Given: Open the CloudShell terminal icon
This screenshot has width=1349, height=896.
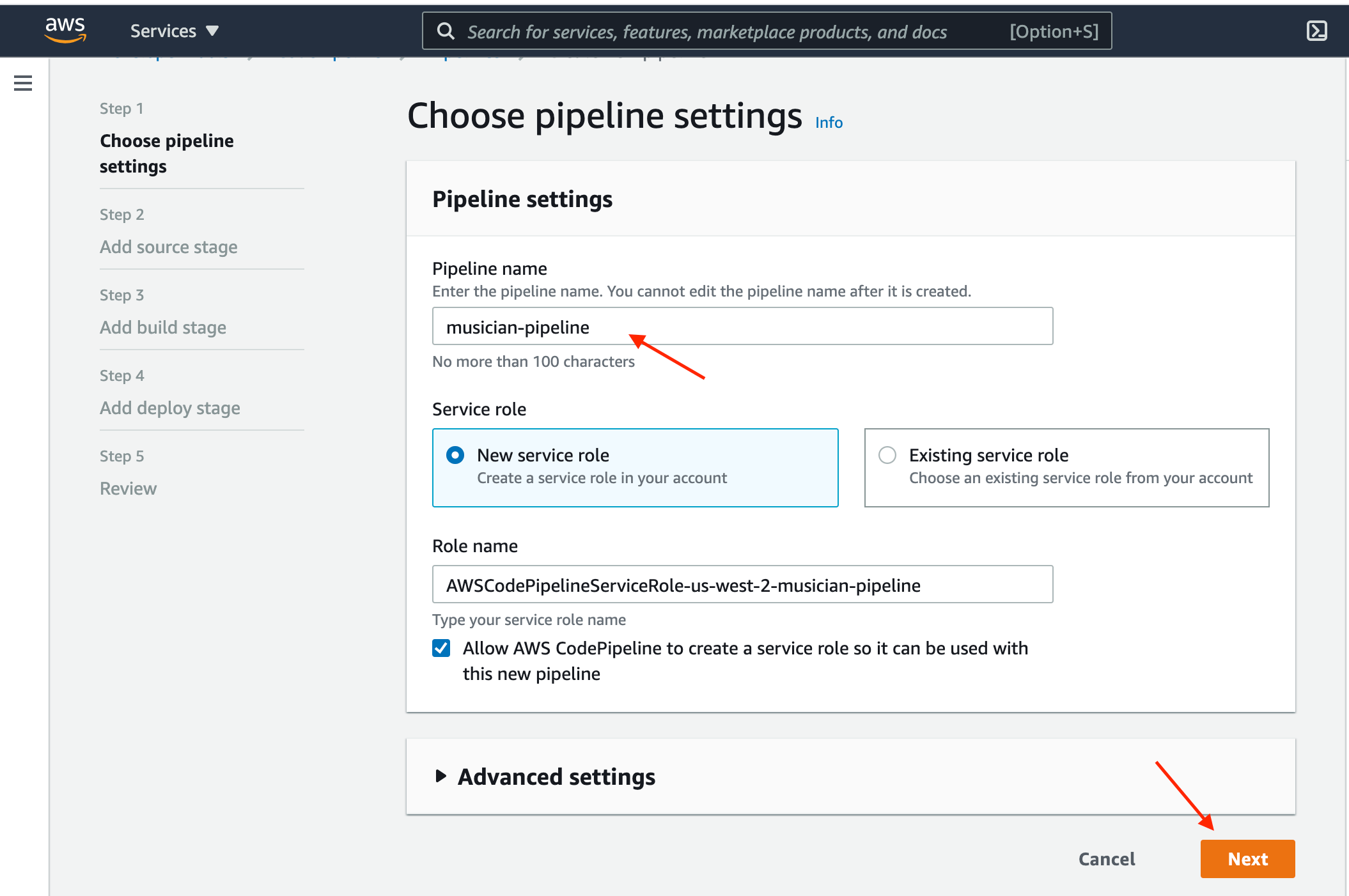Looking at the screenshot, I should pyautogui.click(x=1316, y=31).
